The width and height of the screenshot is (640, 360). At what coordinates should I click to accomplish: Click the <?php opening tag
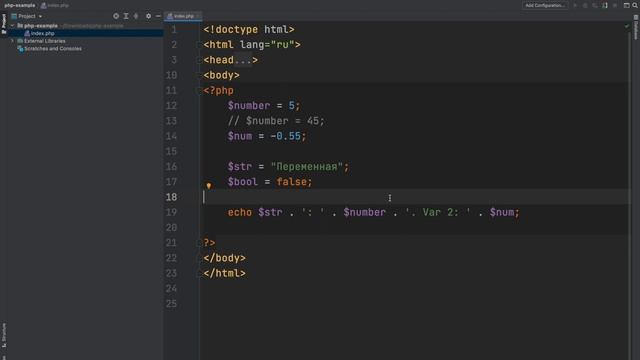218,91
